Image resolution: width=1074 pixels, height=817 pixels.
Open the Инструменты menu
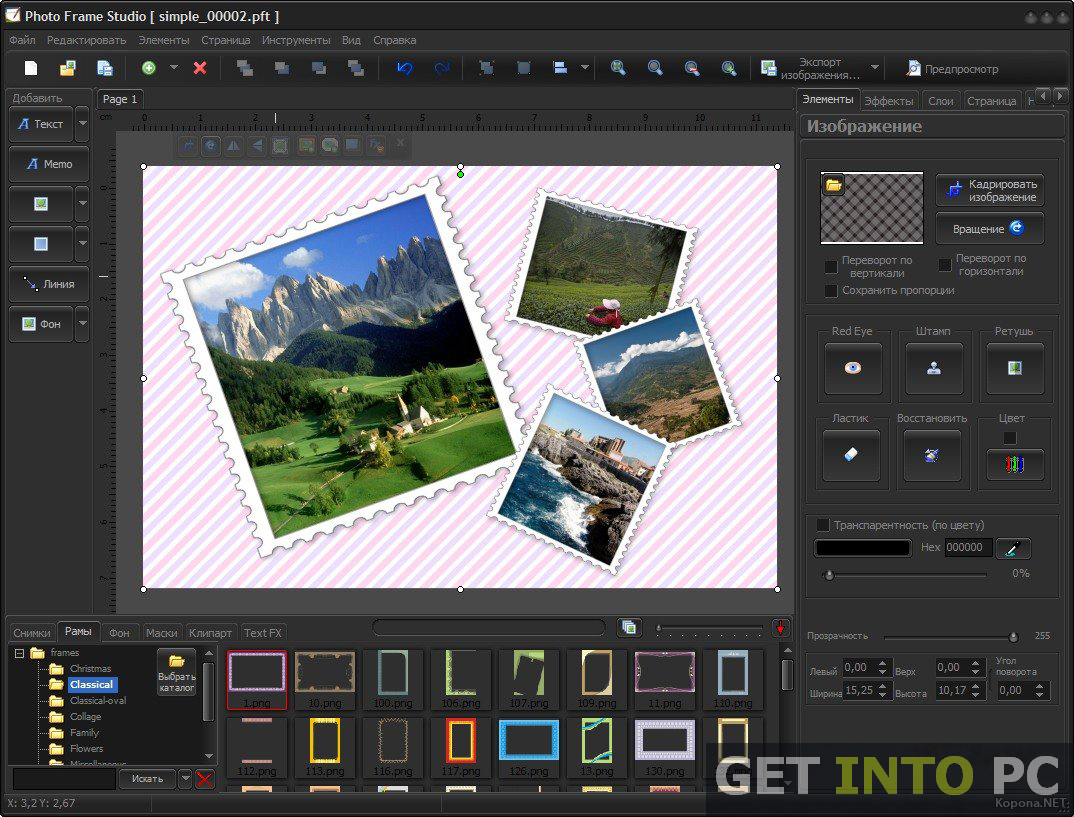tap(296, 40)
